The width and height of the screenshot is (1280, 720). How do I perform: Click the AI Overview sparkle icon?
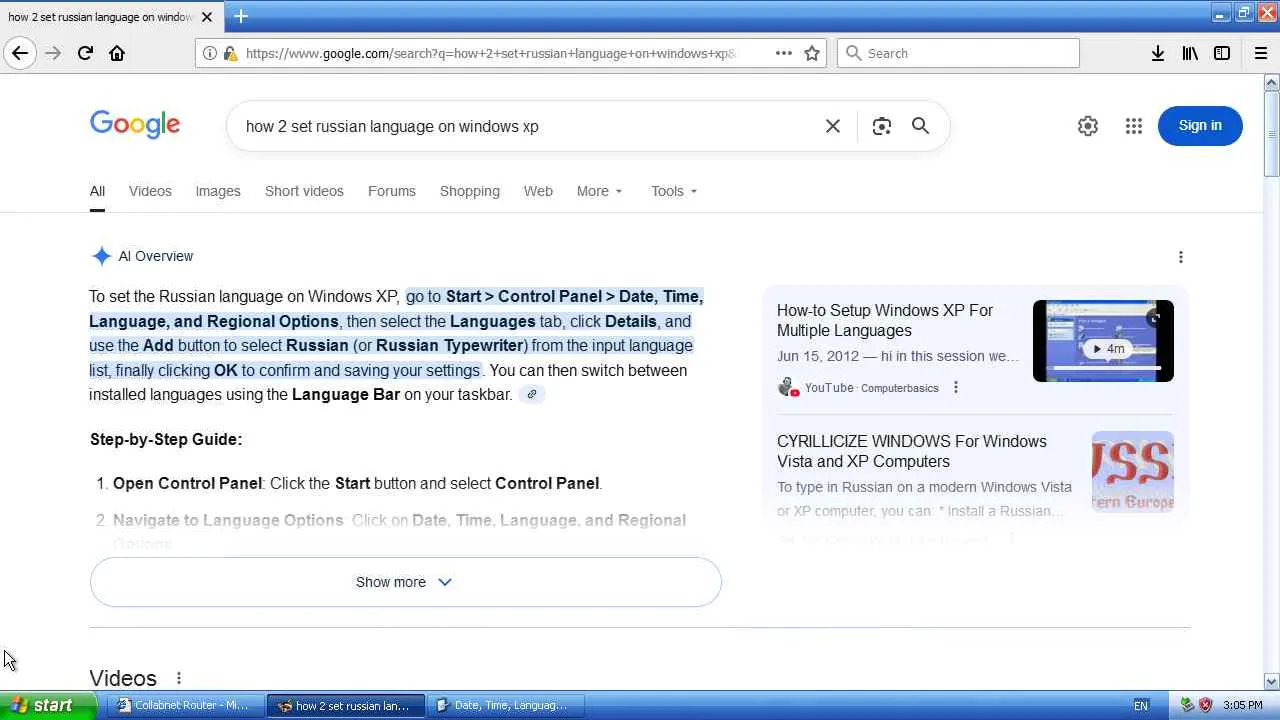[x=101, y=256]
